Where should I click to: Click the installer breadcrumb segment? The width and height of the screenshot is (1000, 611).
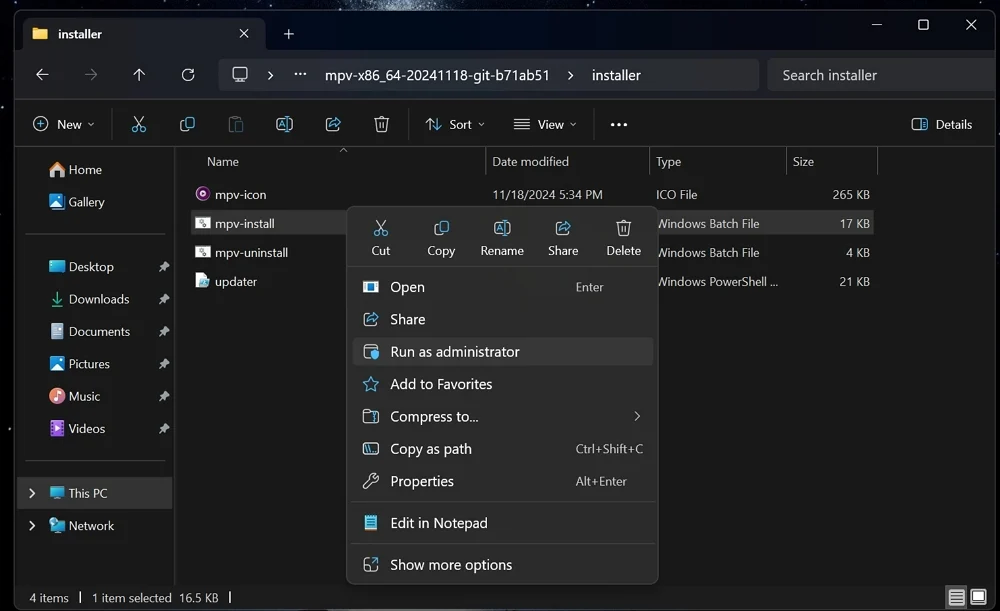[x=616, y=75]
